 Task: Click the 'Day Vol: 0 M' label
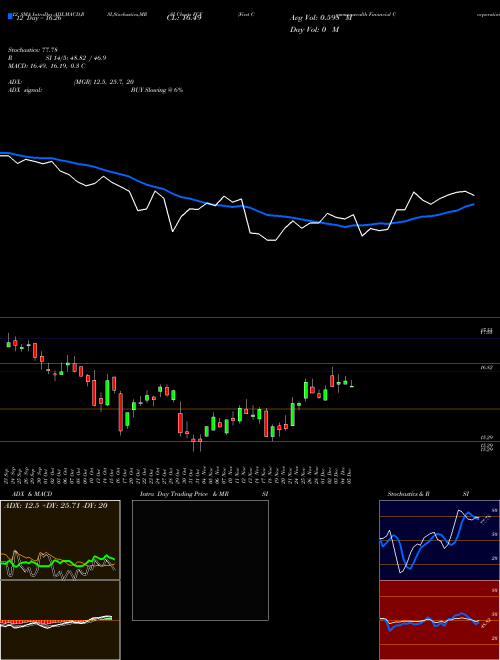pyautogui.click(x=314, y=29)
